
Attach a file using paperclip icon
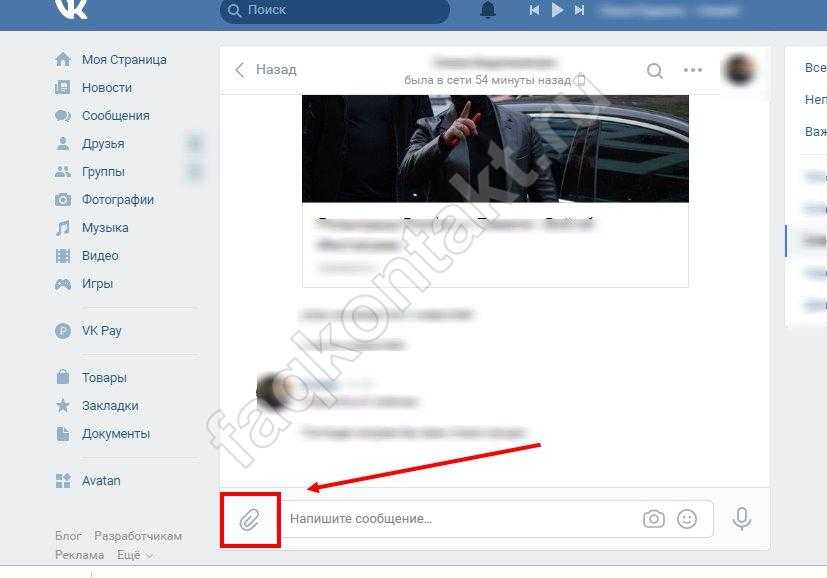(250, 520)
